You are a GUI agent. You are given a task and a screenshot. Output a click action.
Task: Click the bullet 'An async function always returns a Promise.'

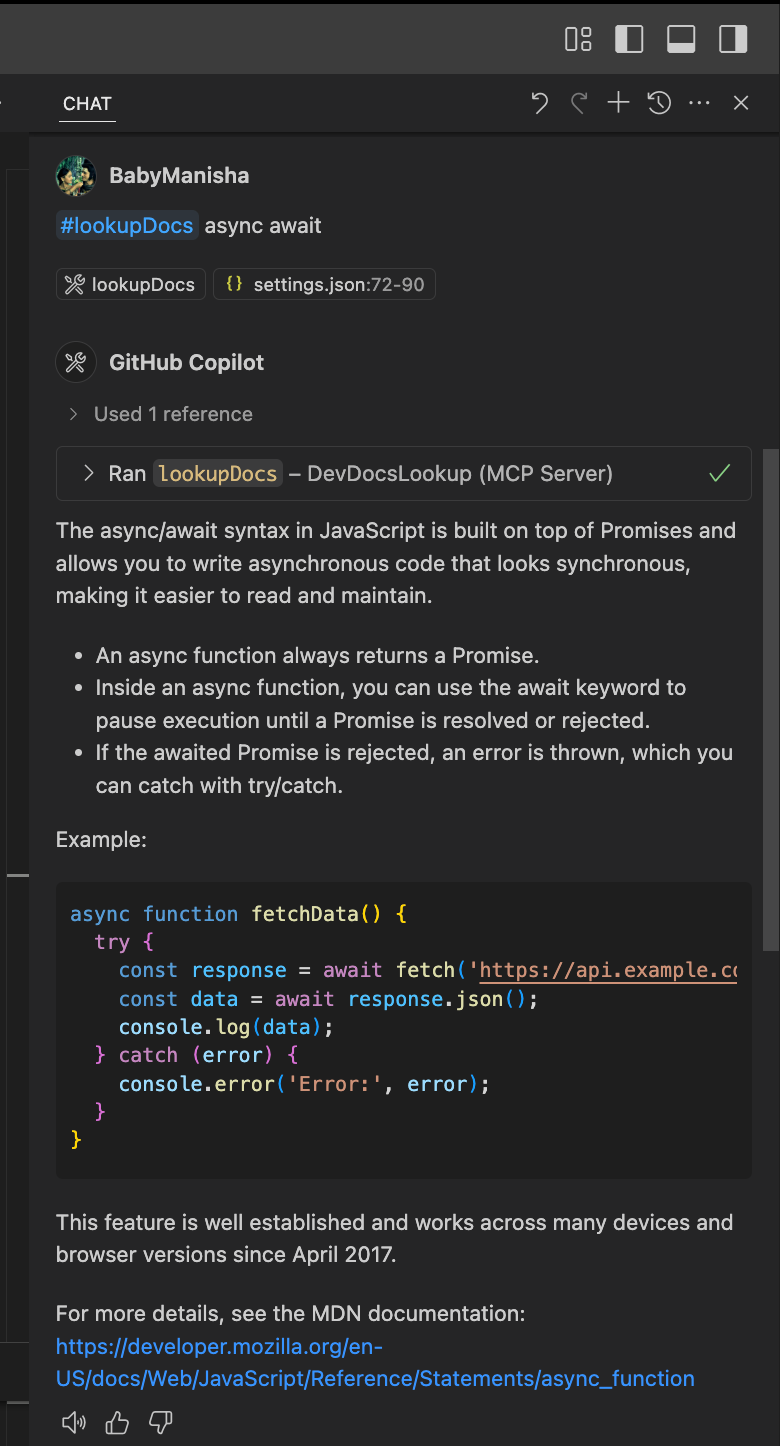pos(317,656)
